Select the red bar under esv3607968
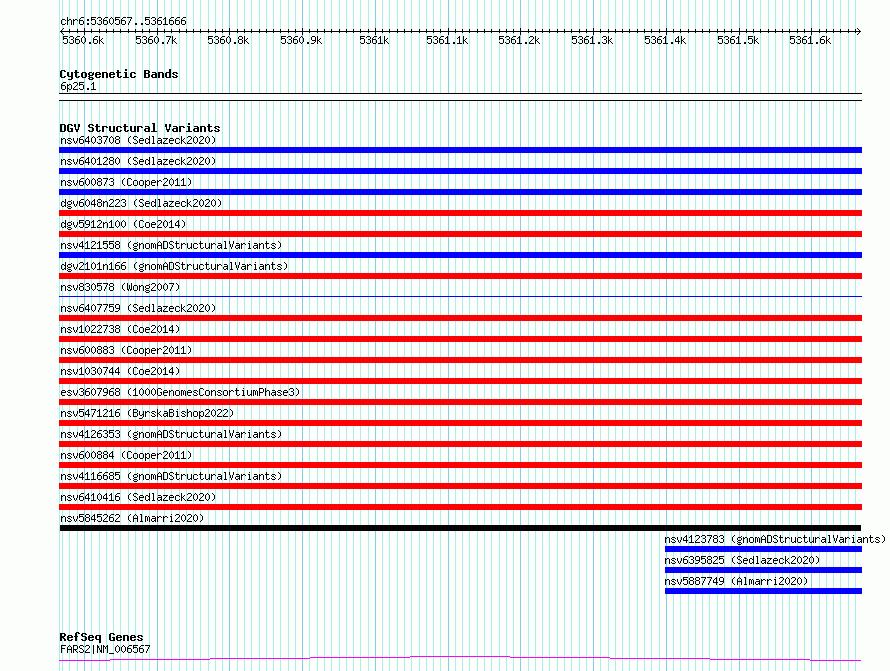This screenshot has height=671, width=890. (x=460, y=402)
